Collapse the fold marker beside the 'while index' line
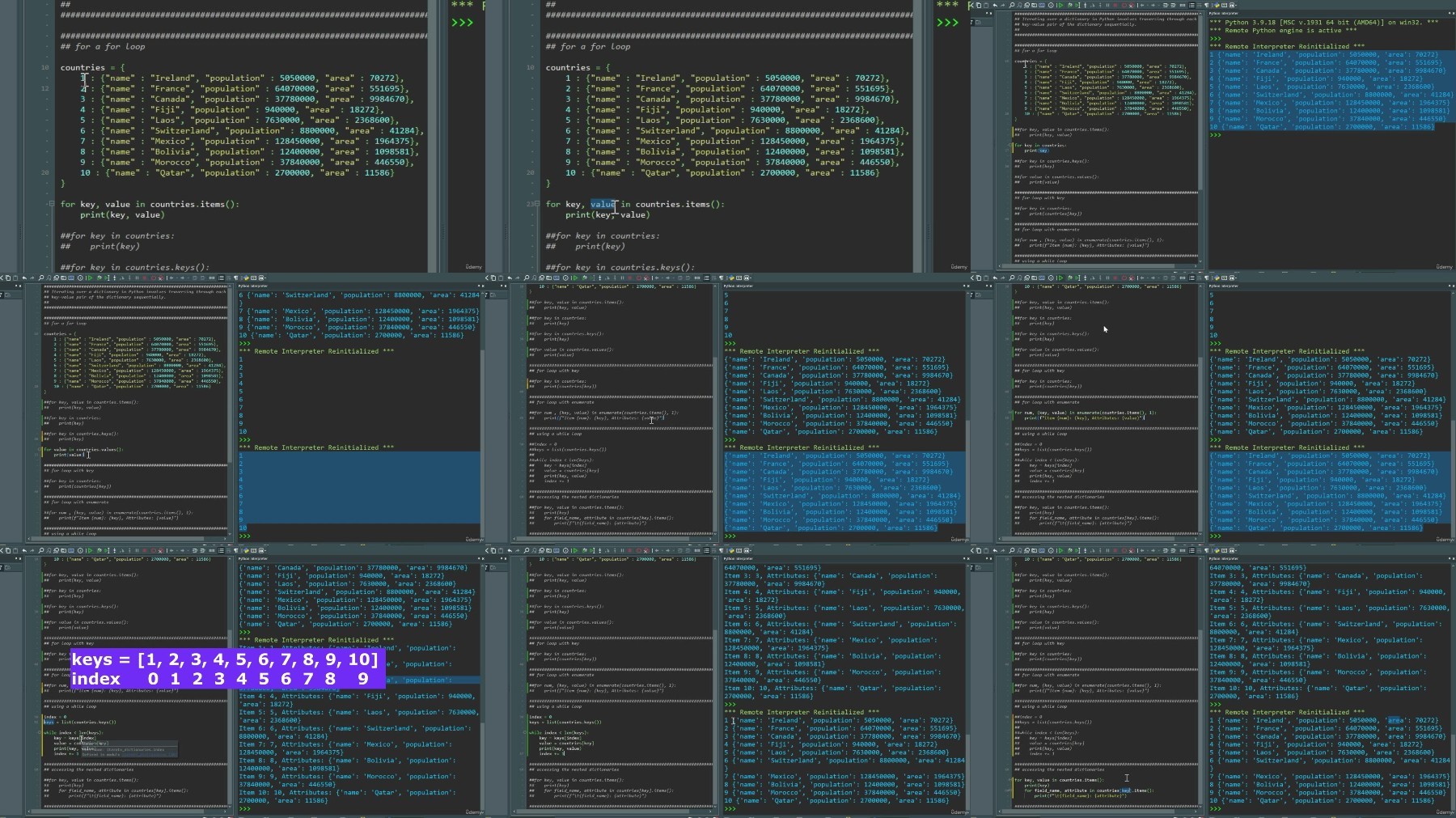 click(x=41, y=732)
